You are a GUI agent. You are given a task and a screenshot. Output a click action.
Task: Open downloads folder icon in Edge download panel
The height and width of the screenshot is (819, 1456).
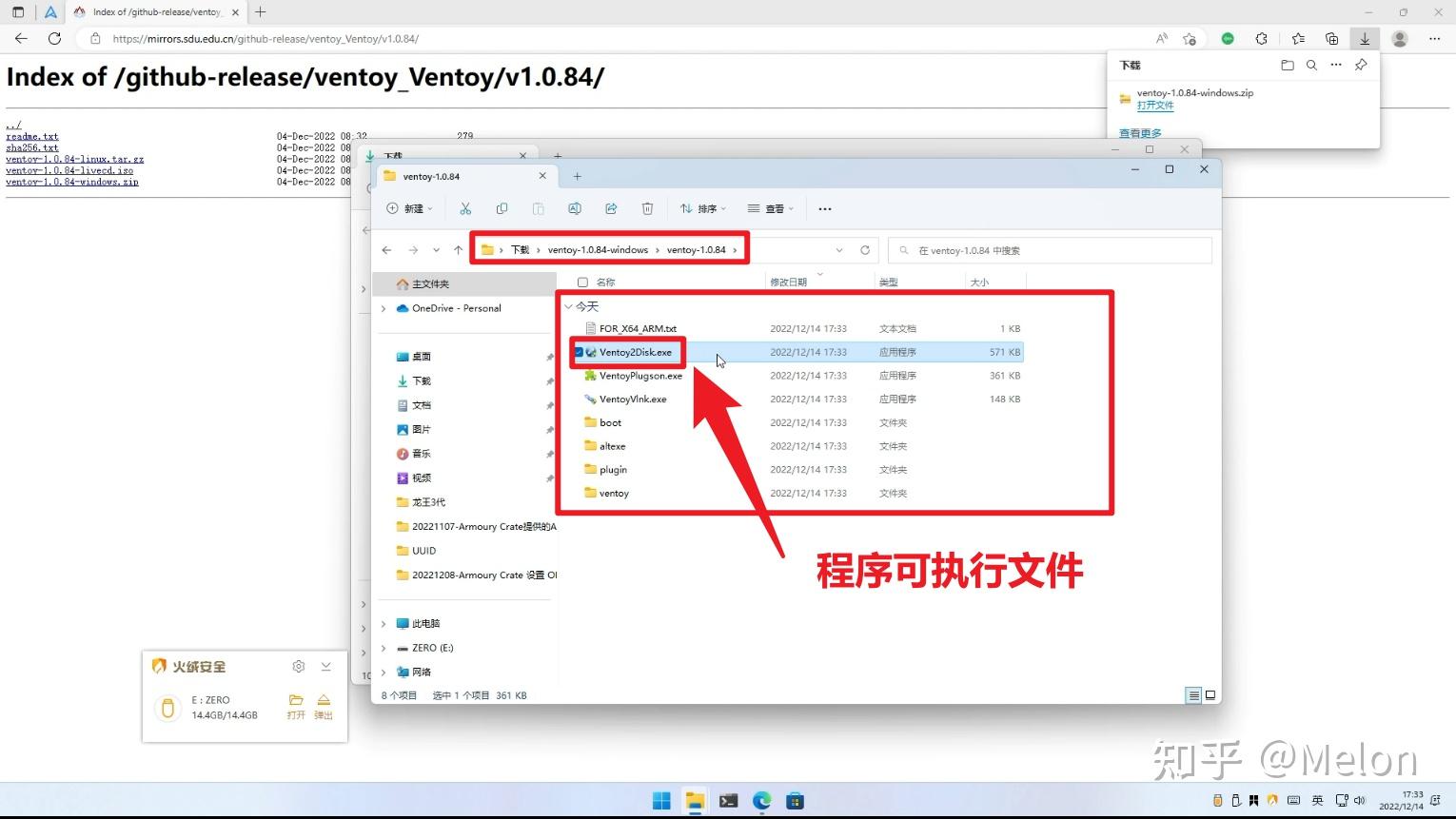(1288, 65)
